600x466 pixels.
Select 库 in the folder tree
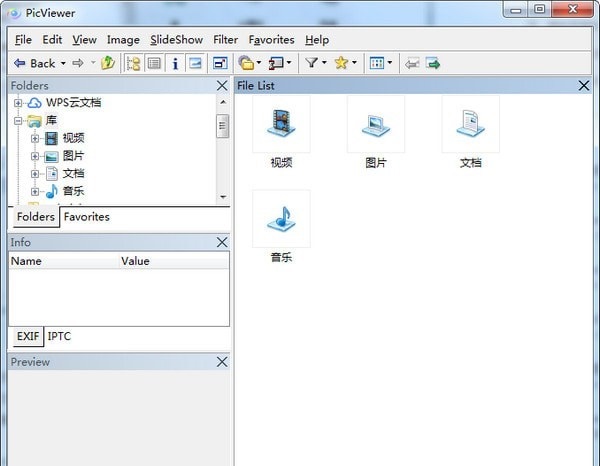click(51, 121)
